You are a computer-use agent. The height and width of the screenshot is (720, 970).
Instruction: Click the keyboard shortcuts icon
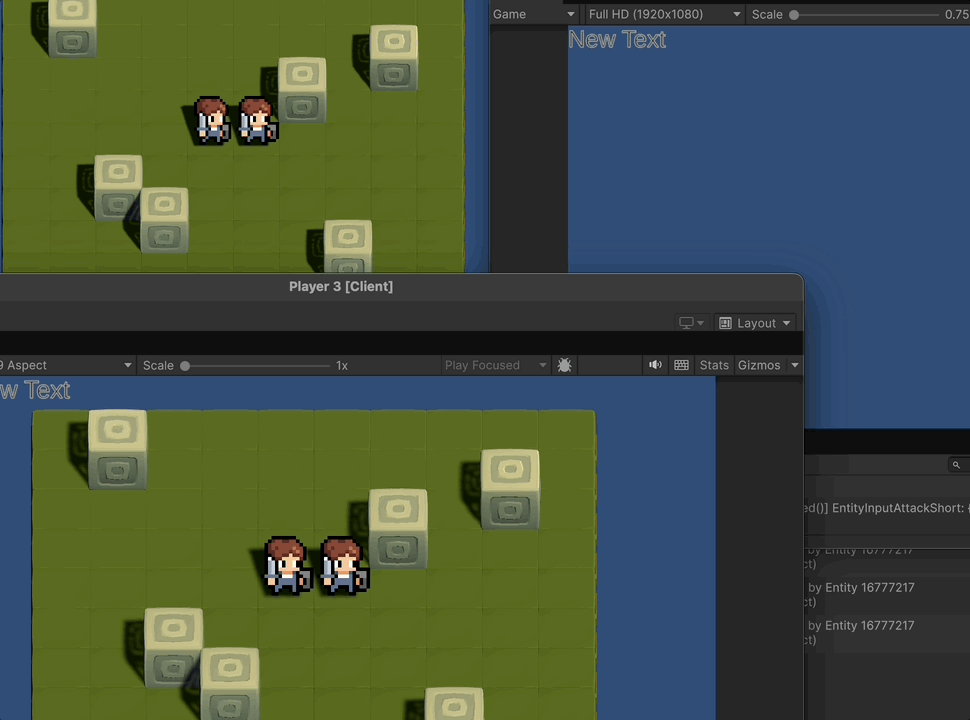coord(681,365)
